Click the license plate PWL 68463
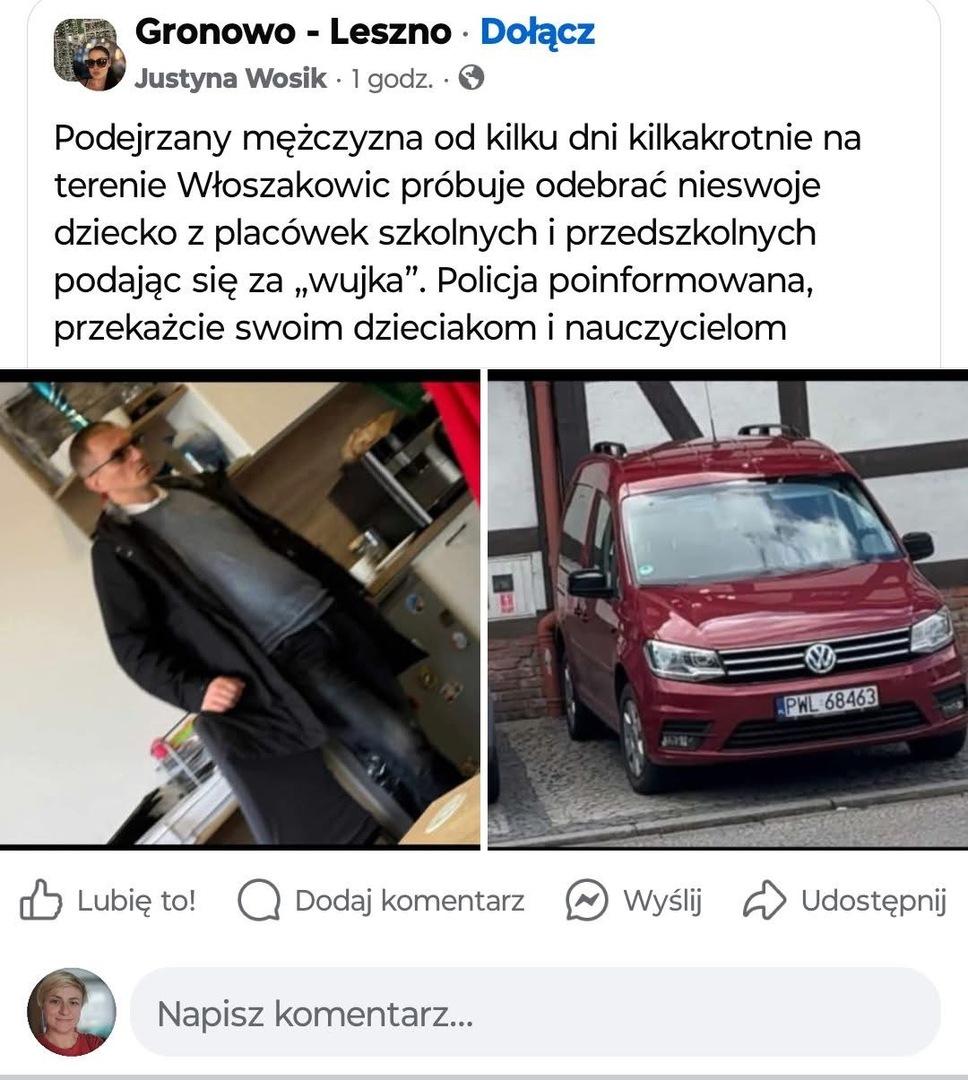This screenshot has width=968, height=1080. tap(827, 703)
